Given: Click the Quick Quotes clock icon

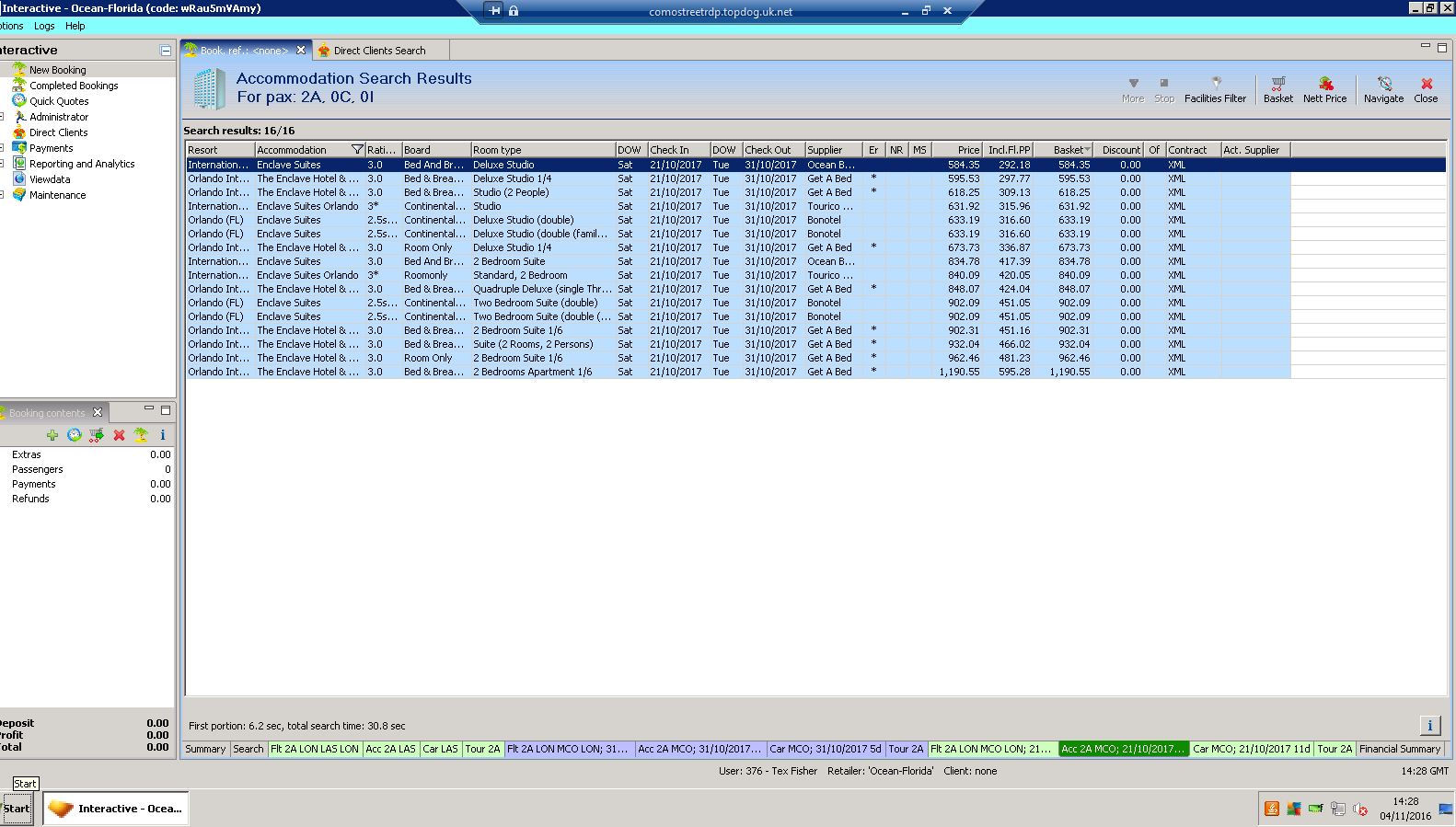Looking at the screenshot, I should point(18,100).
